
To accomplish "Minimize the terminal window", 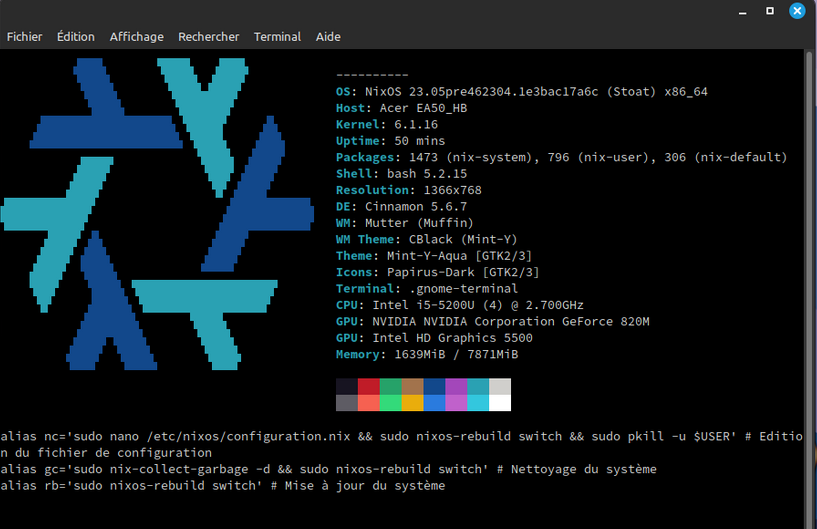I will point(742,11).
